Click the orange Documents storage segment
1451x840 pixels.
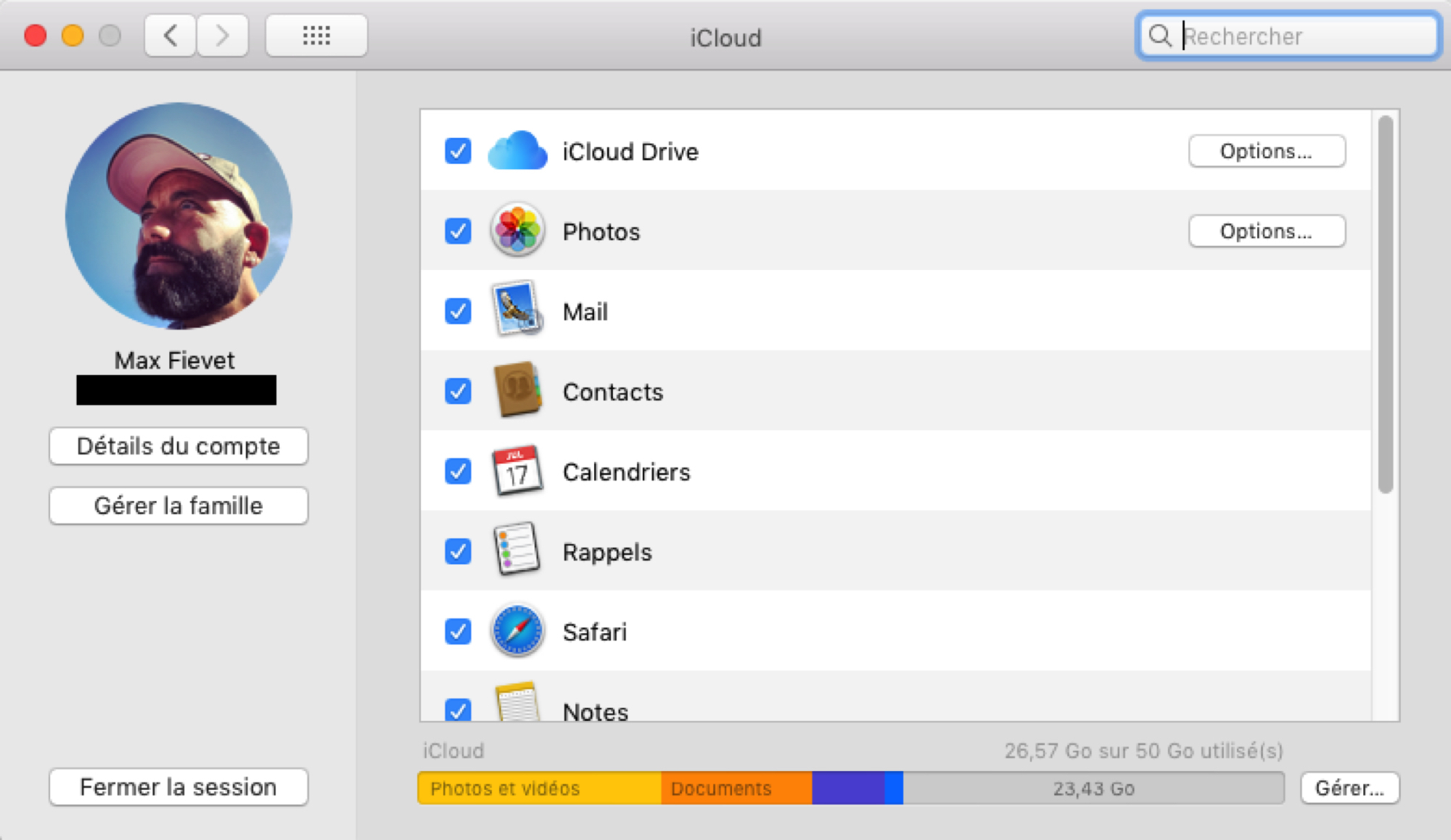(x=736, y=788)
